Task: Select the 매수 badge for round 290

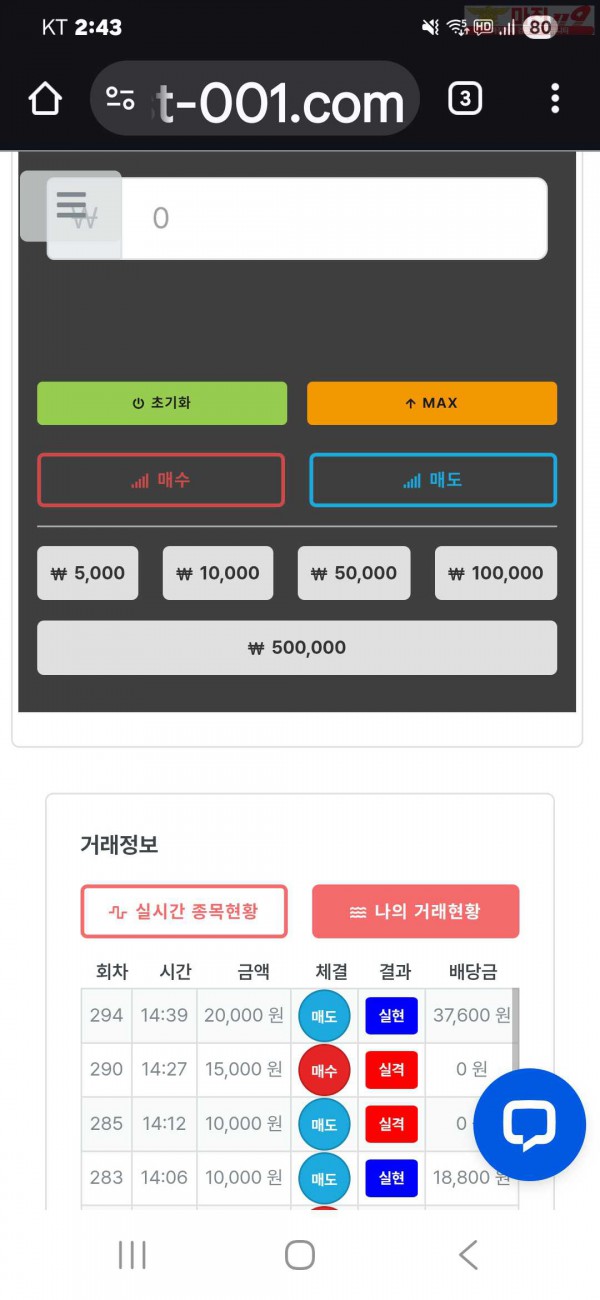Action: point(323,1070)
